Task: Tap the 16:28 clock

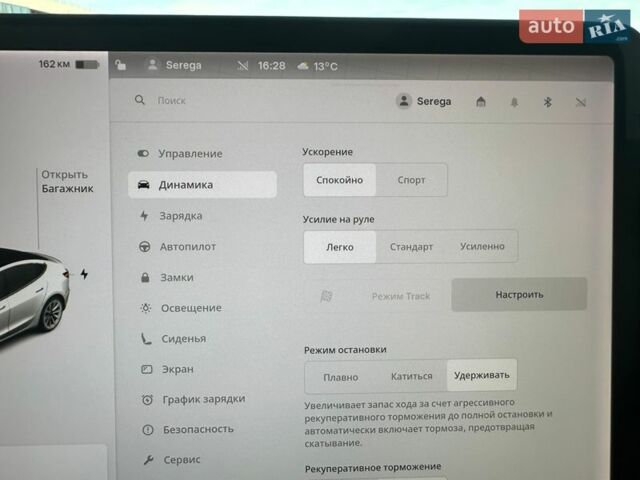Action: (x=271, y=66)
